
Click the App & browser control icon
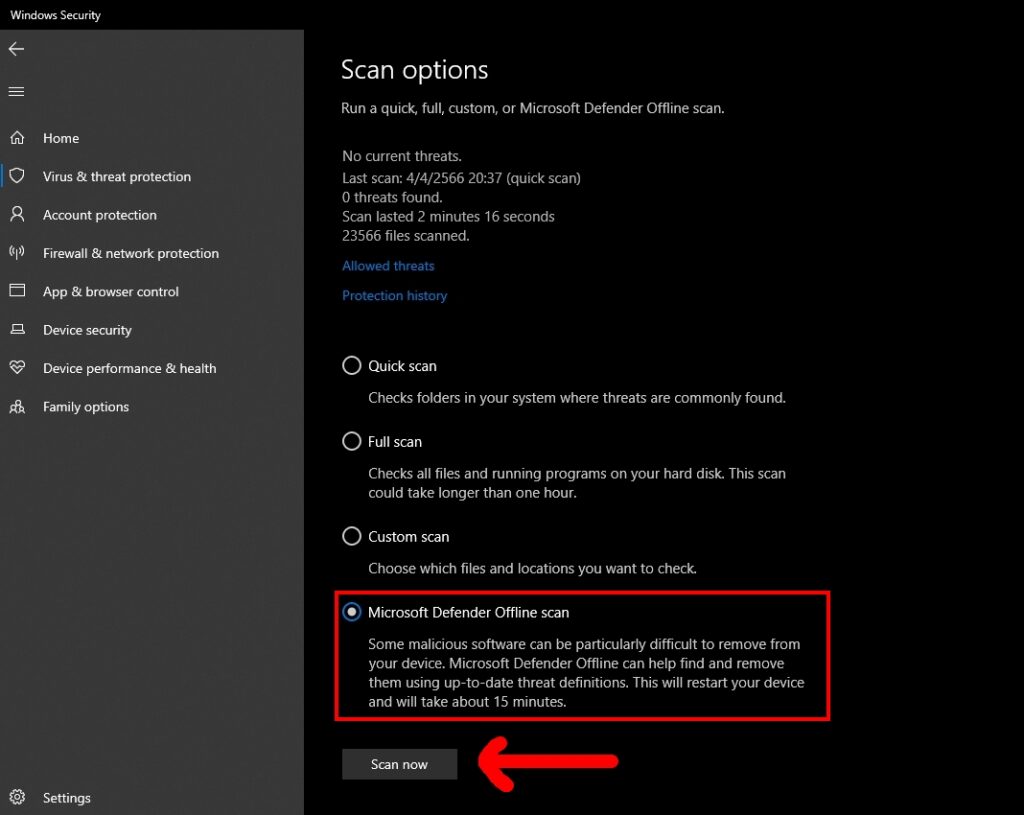17,291
